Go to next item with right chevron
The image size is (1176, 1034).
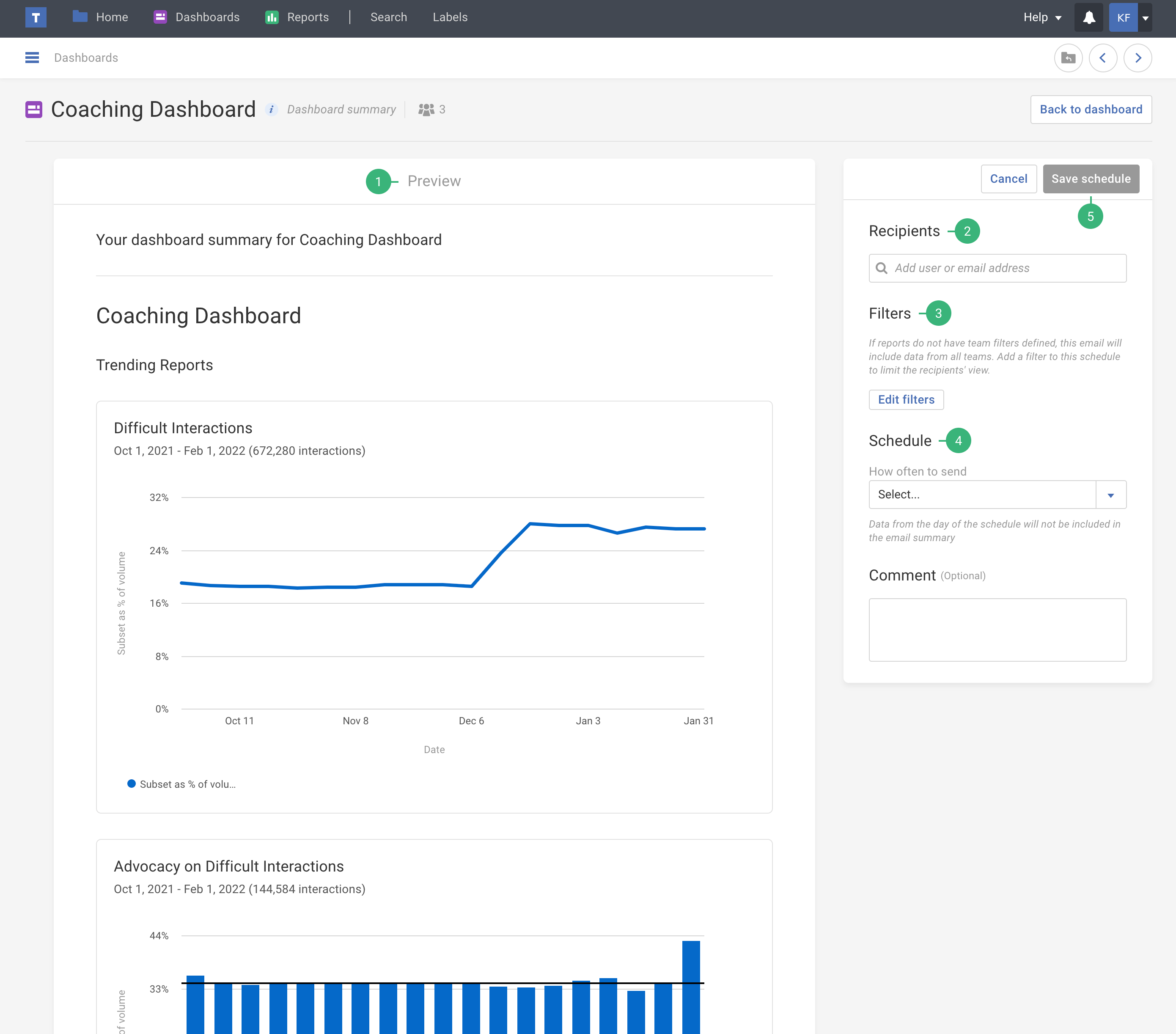pyautogui.click(x=1138, y=58)
